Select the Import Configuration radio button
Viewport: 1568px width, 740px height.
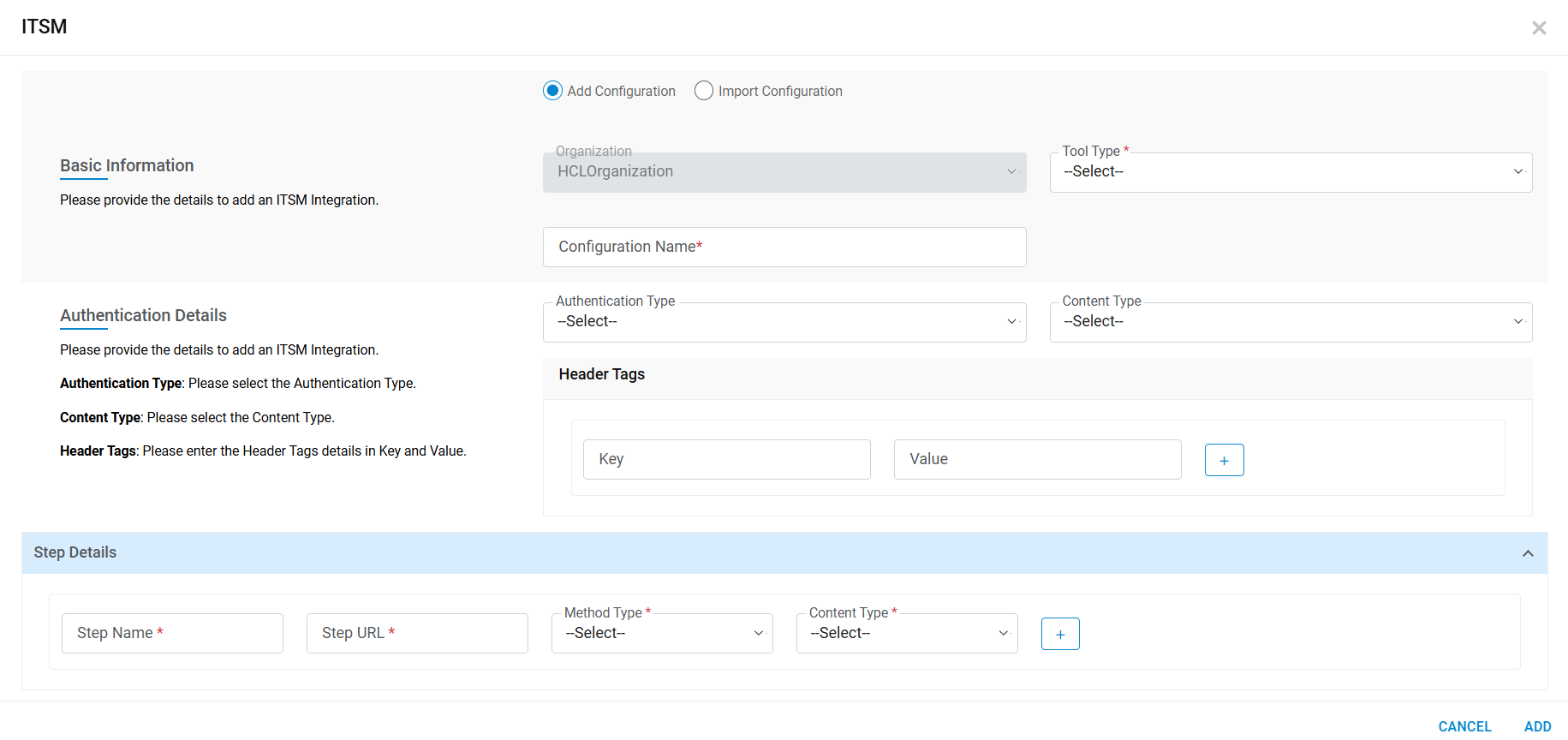[x=704, y=91]
